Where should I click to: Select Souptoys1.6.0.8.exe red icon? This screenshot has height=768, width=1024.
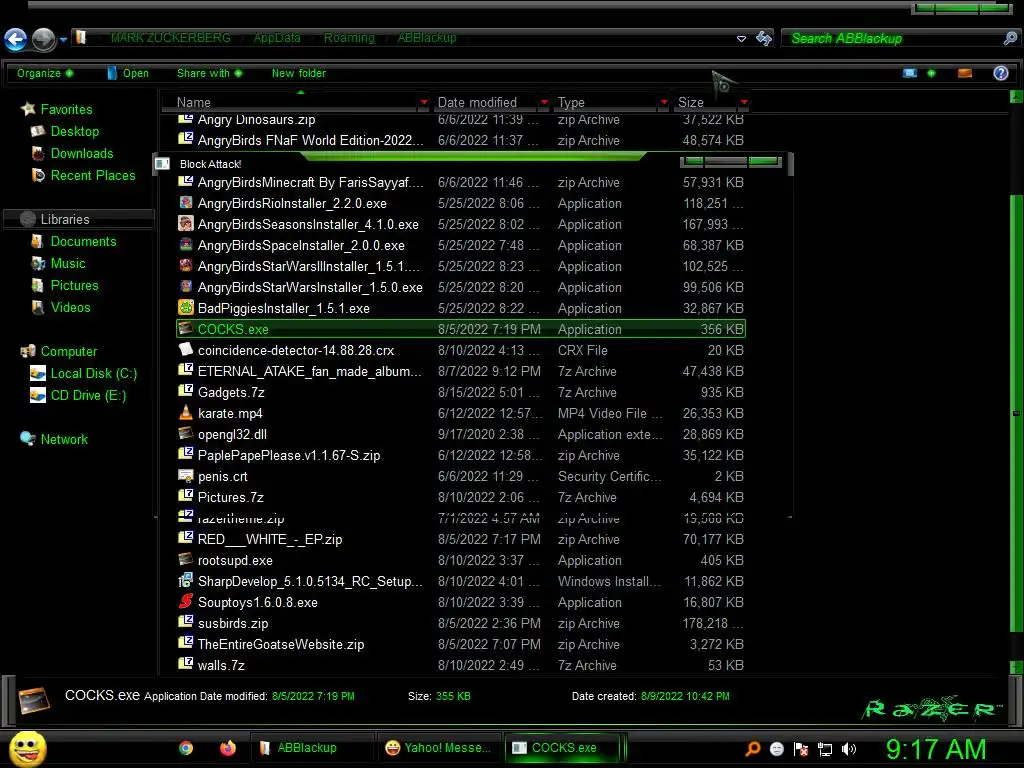186,601
